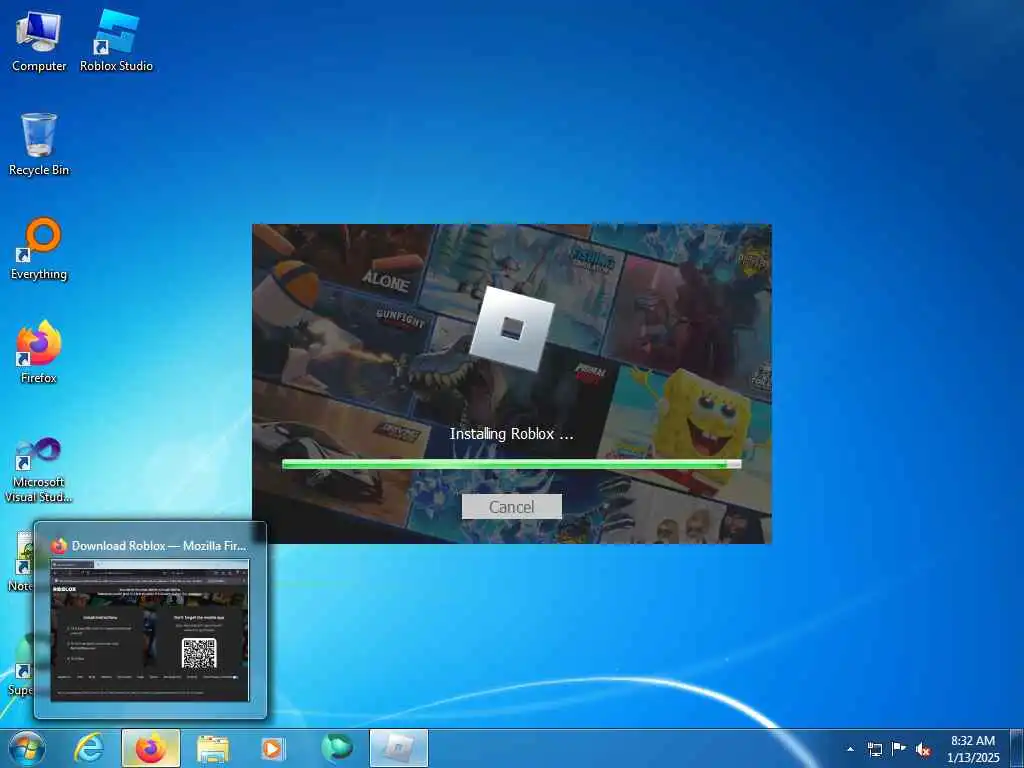
Task: Open Windows Explorer from the taskbar
Action: tap(213, 748)
